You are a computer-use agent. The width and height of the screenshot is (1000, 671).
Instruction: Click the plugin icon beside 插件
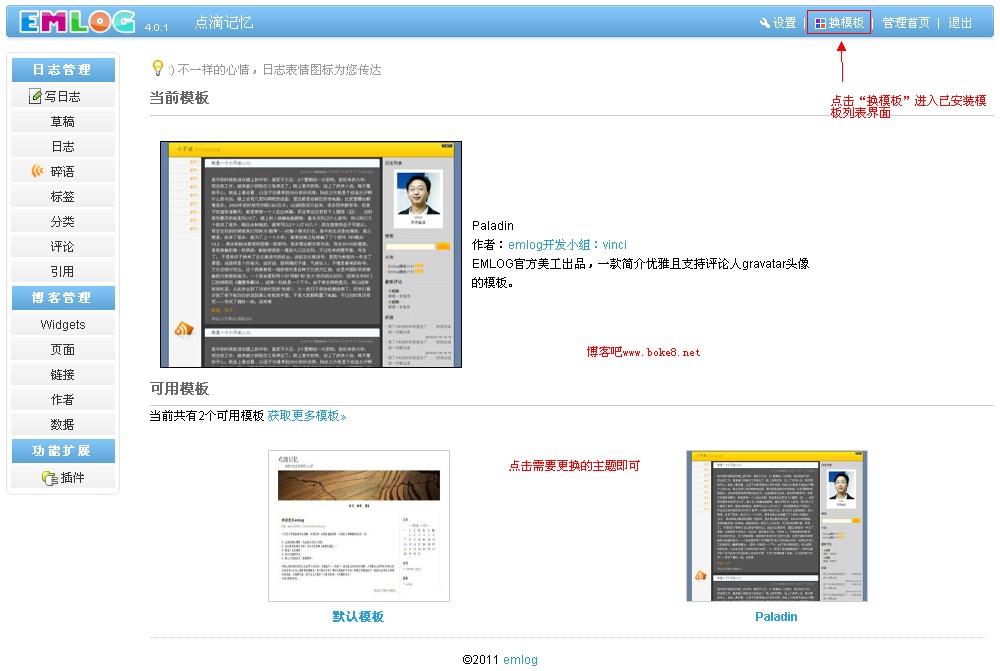(50, 477)
